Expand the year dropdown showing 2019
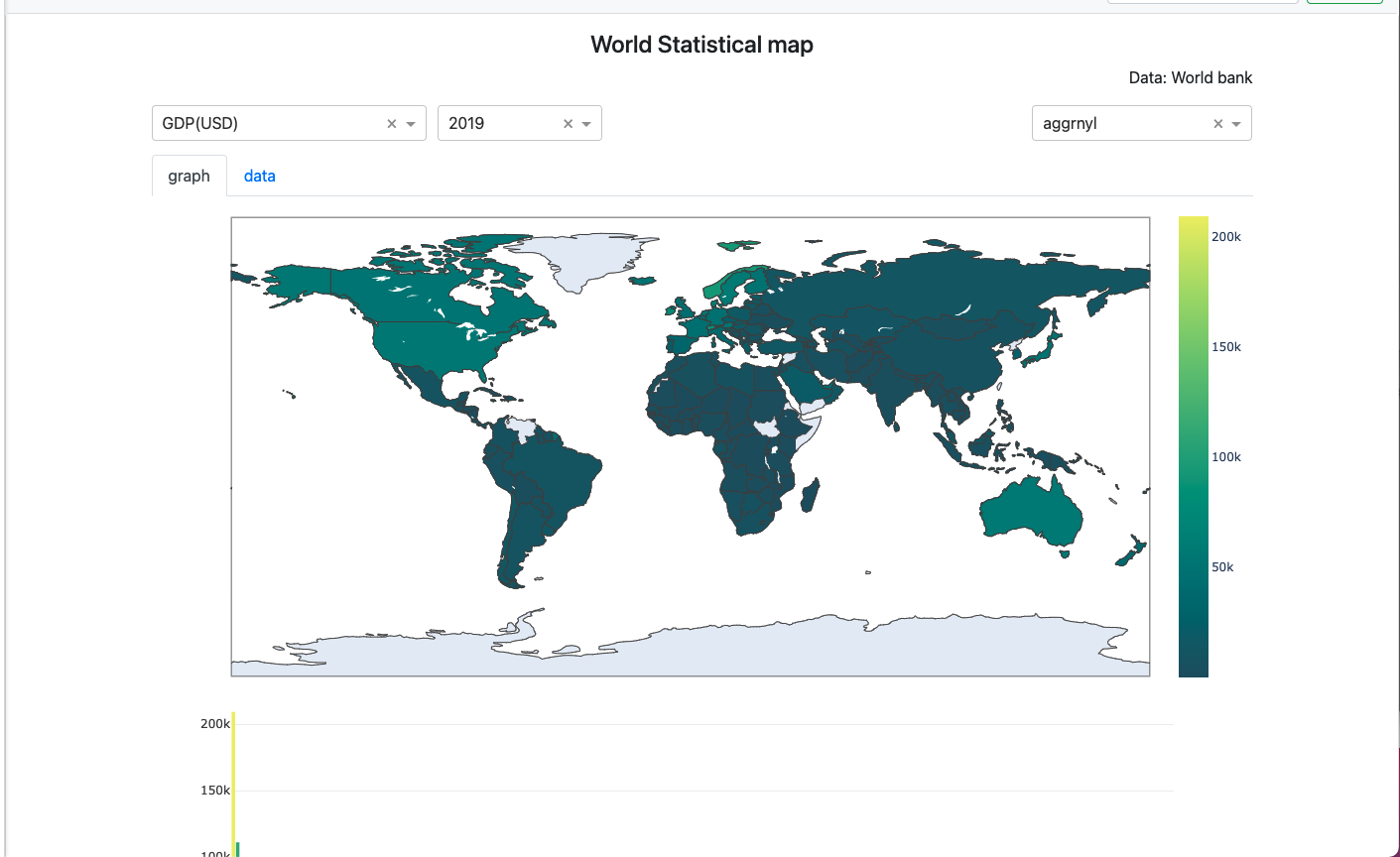Screen dimensions: 1400x857 tap(585, 123)
